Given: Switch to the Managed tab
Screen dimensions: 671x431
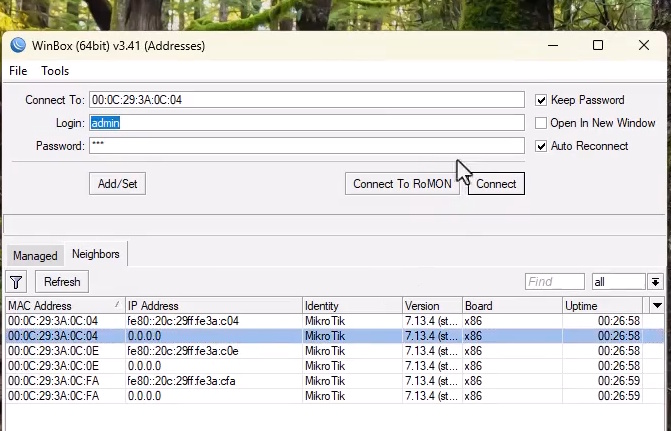Looking at the screenshot, I should pos(35,256).
